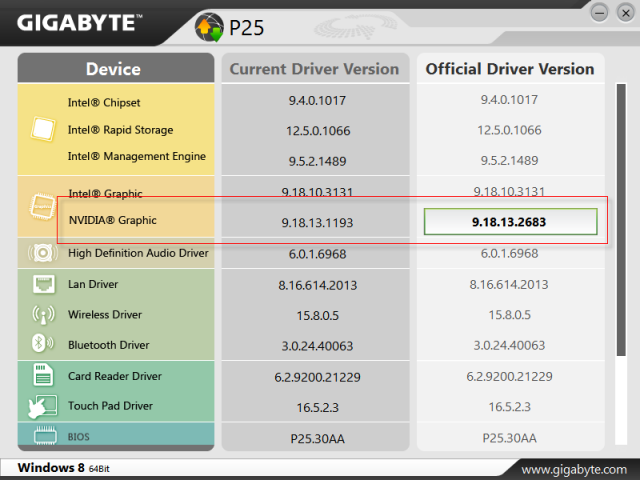This screenshot has height=480, width=640.
Task: Click the Lan Driver ethernet icon
Action: coord(43,284)
